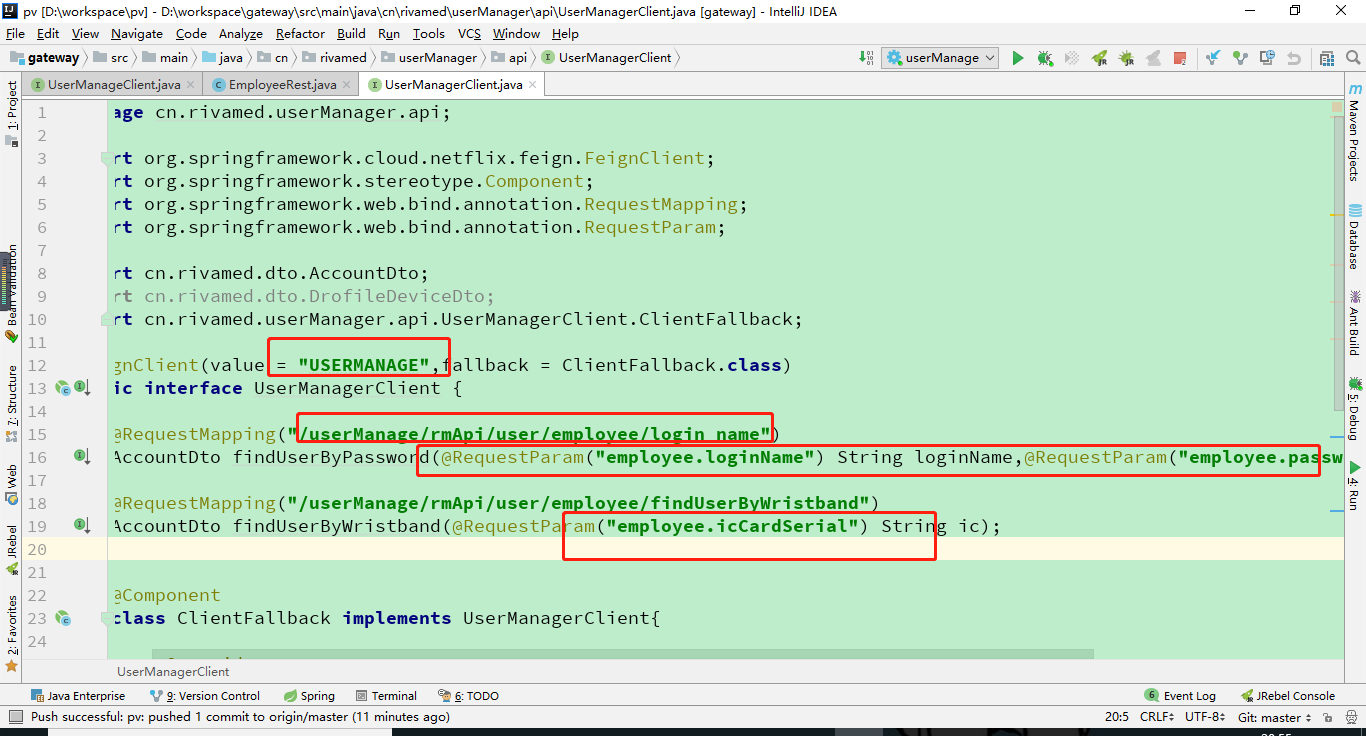This screenshot has height=736, width=1366.
Task: Open the Version Control tool window
Action: click(x=205, y=696)
